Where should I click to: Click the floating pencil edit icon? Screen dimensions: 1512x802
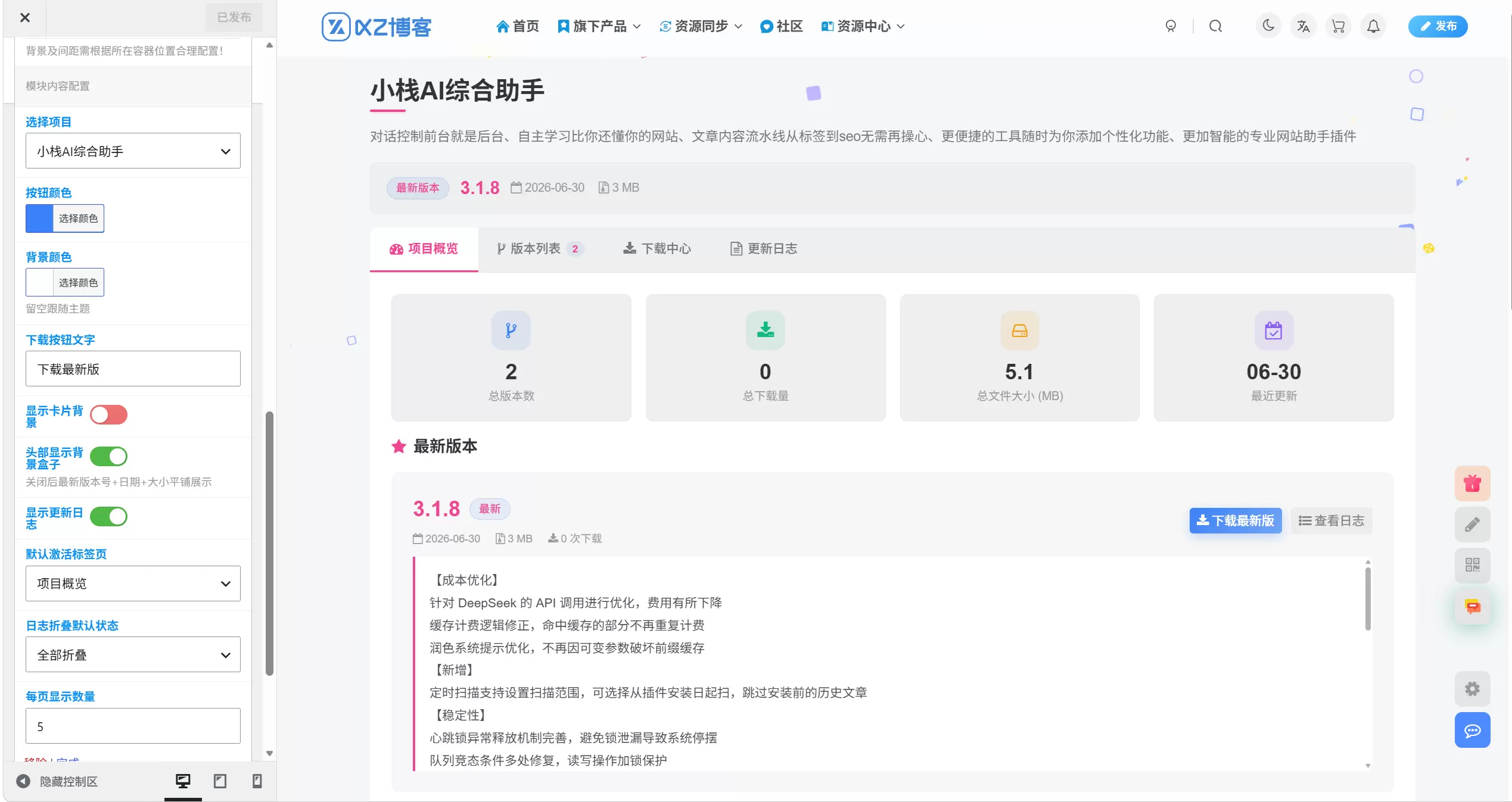click(x=1473, y=525)
